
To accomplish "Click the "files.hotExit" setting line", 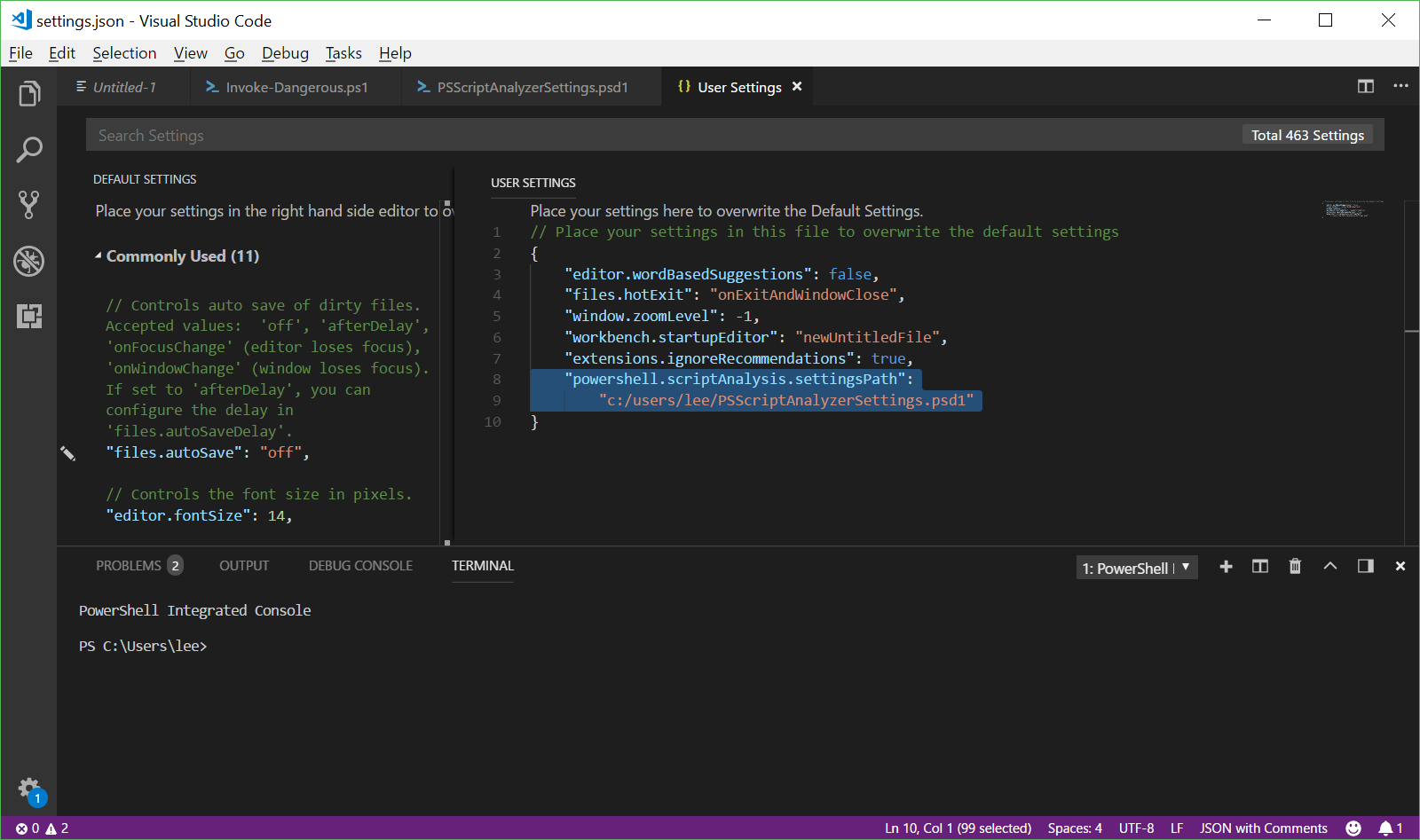I will [735, 294].
